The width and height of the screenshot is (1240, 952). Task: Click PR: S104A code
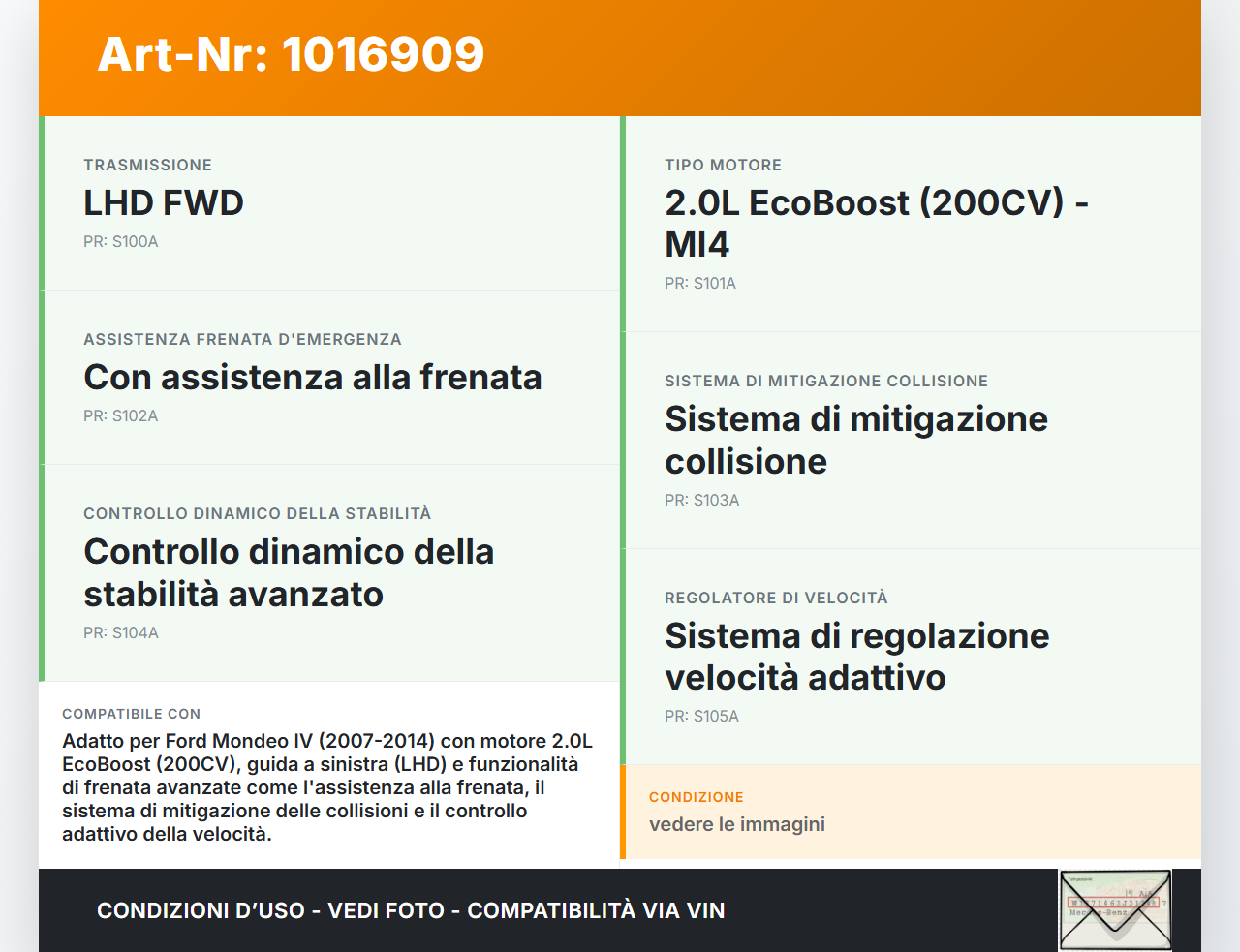[x=121, y=633]
